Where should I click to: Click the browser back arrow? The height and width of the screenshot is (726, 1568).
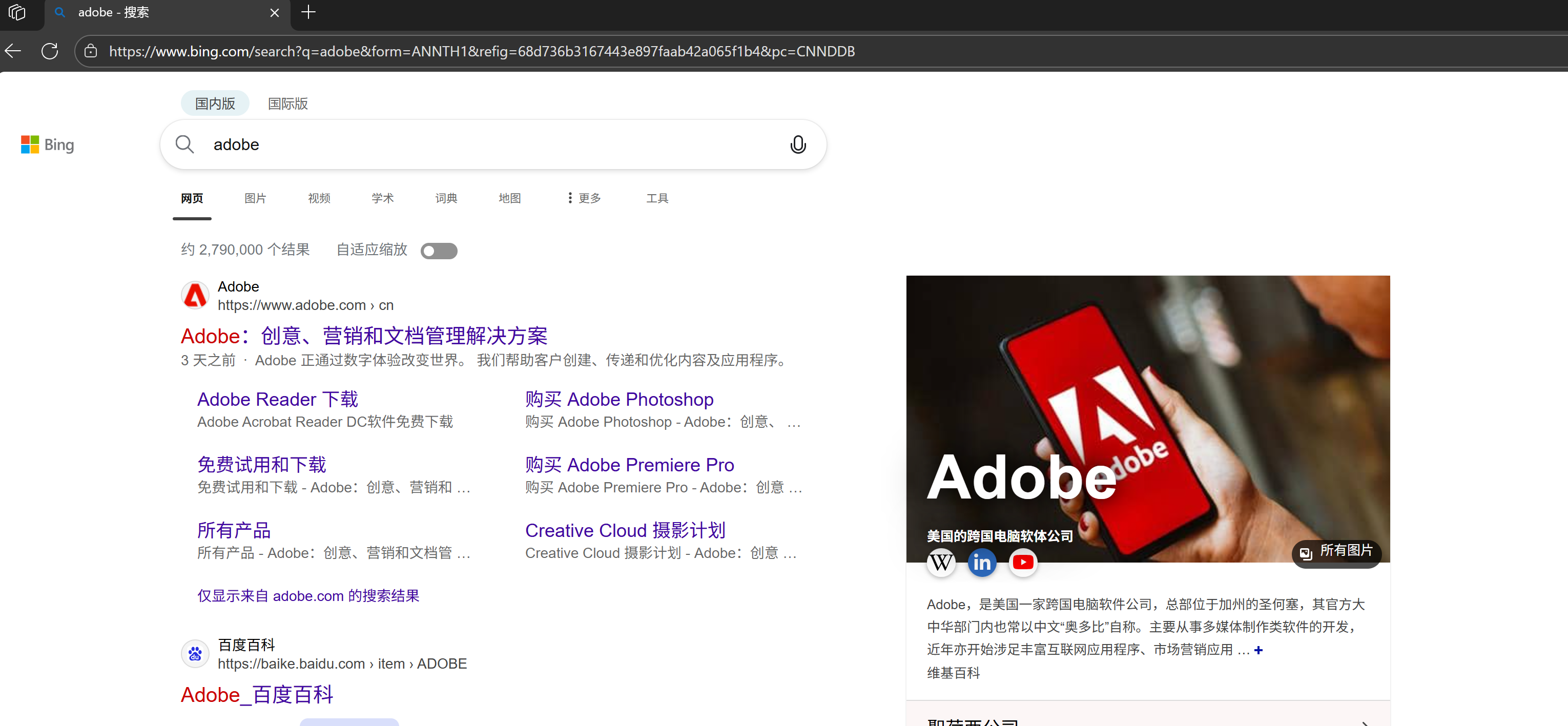point(13,51)
